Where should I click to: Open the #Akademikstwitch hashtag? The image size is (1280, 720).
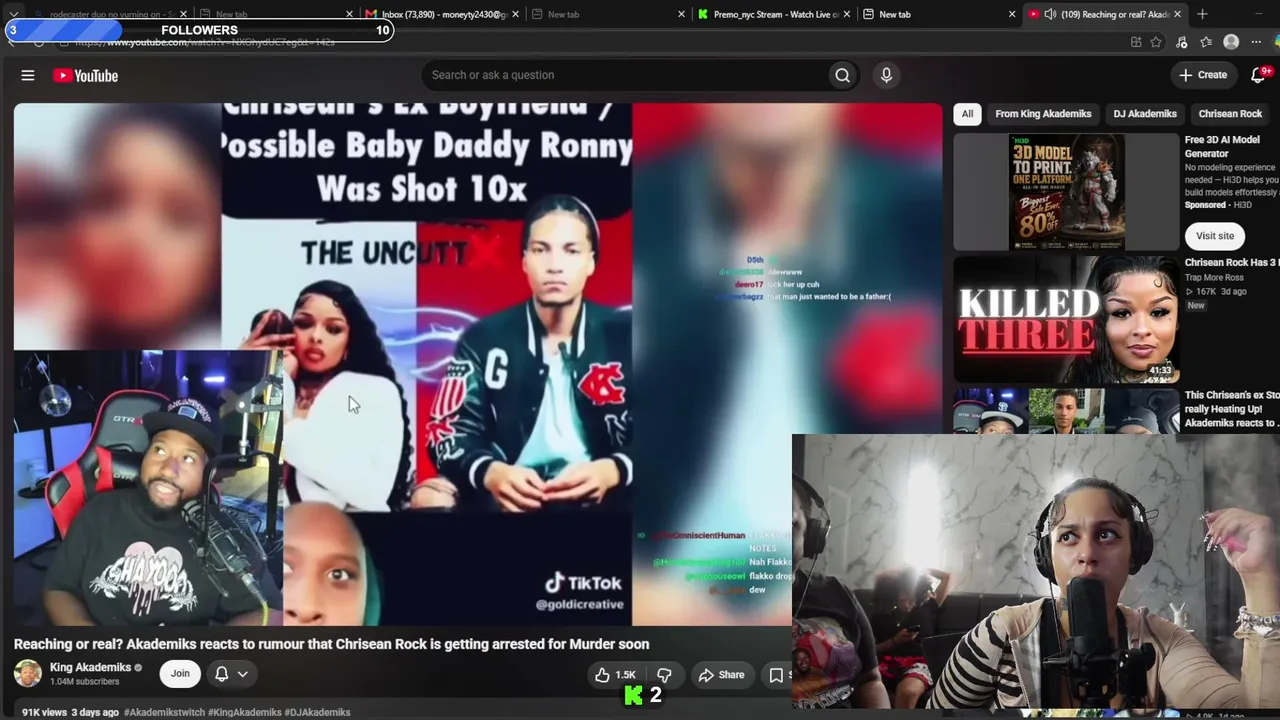(163, 712)
